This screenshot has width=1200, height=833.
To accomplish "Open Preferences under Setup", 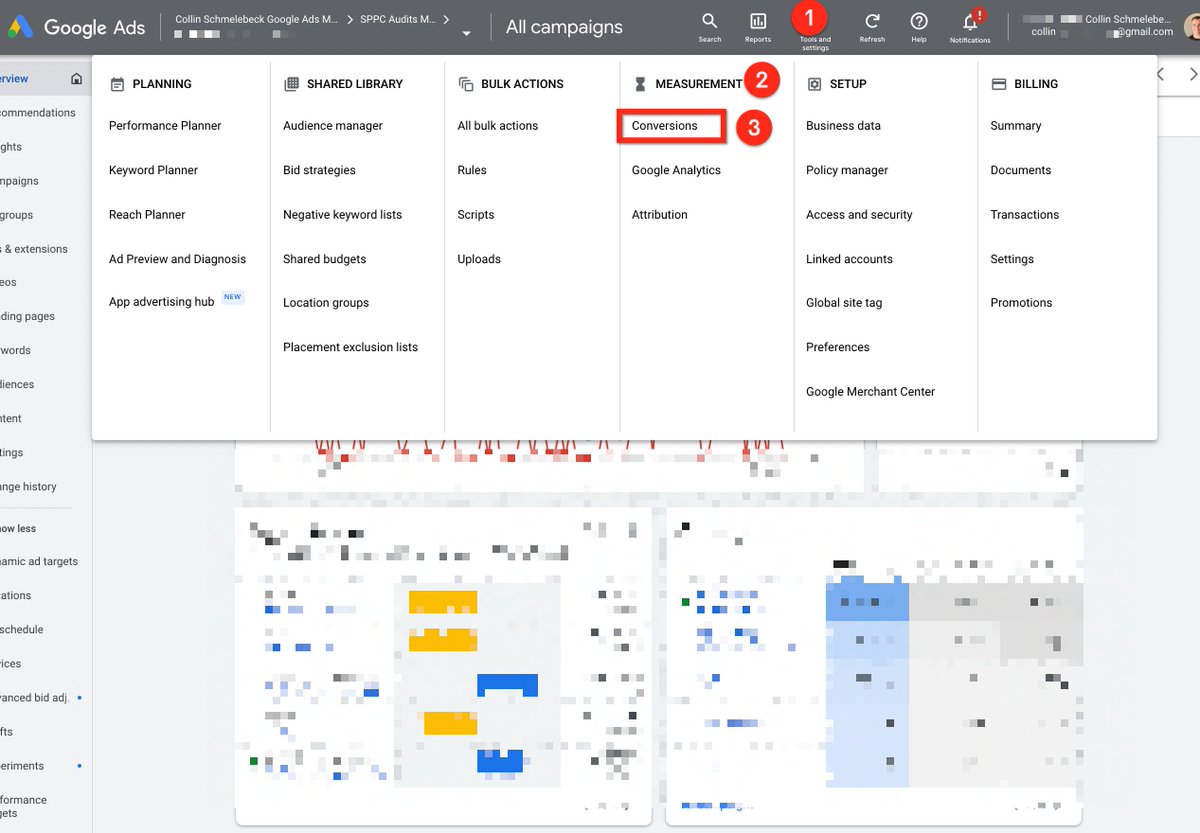I will click(838, 347).
